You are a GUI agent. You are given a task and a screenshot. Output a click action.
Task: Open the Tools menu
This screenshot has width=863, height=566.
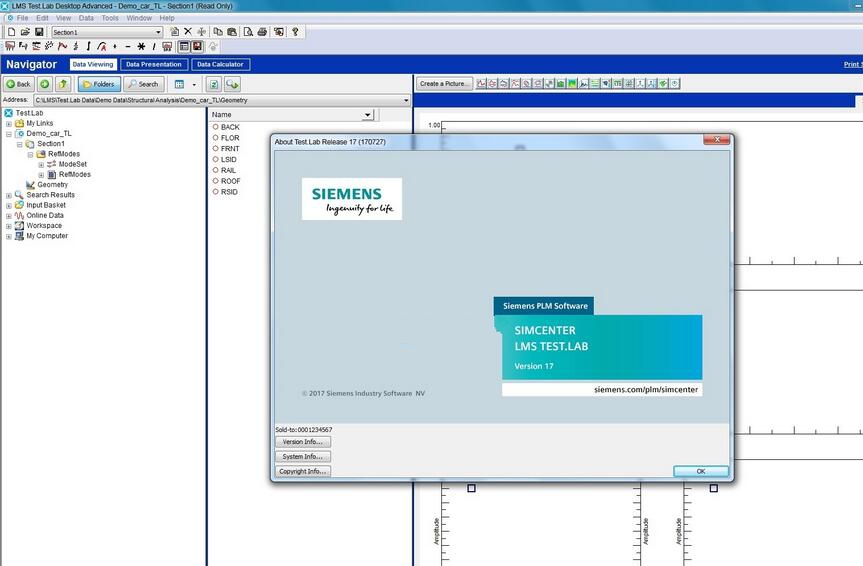tap(110, 18)
